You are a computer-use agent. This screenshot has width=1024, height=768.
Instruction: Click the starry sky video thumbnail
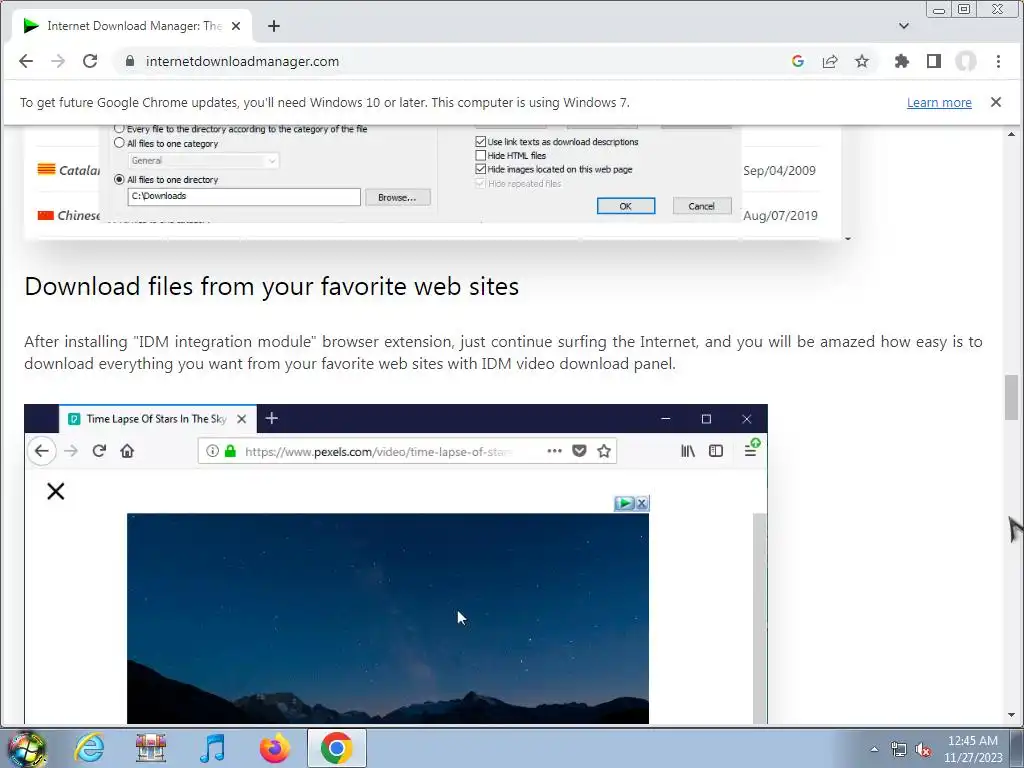coord(388,618)
